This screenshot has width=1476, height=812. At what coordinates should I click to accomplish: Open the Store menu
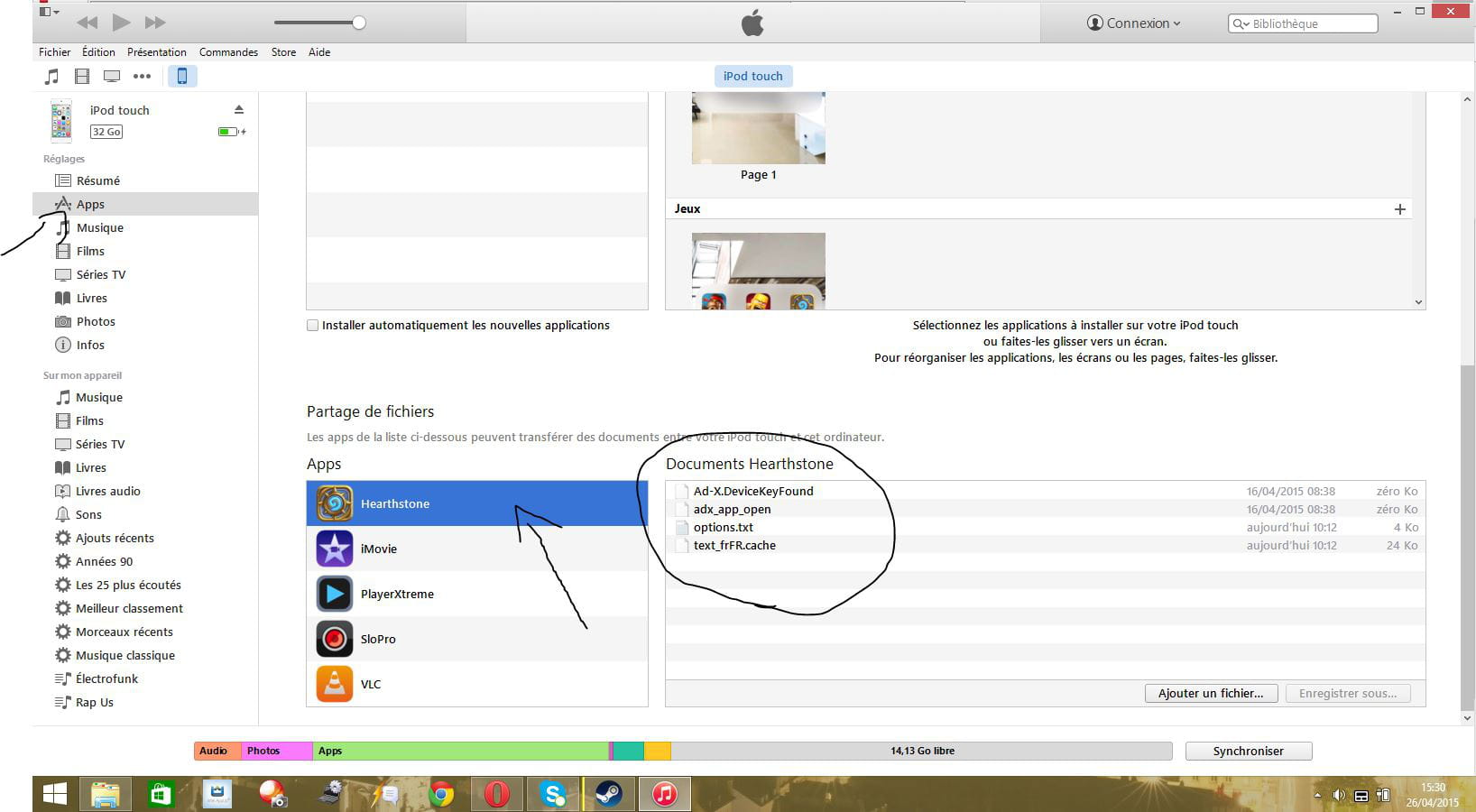(x=283, y=52)
